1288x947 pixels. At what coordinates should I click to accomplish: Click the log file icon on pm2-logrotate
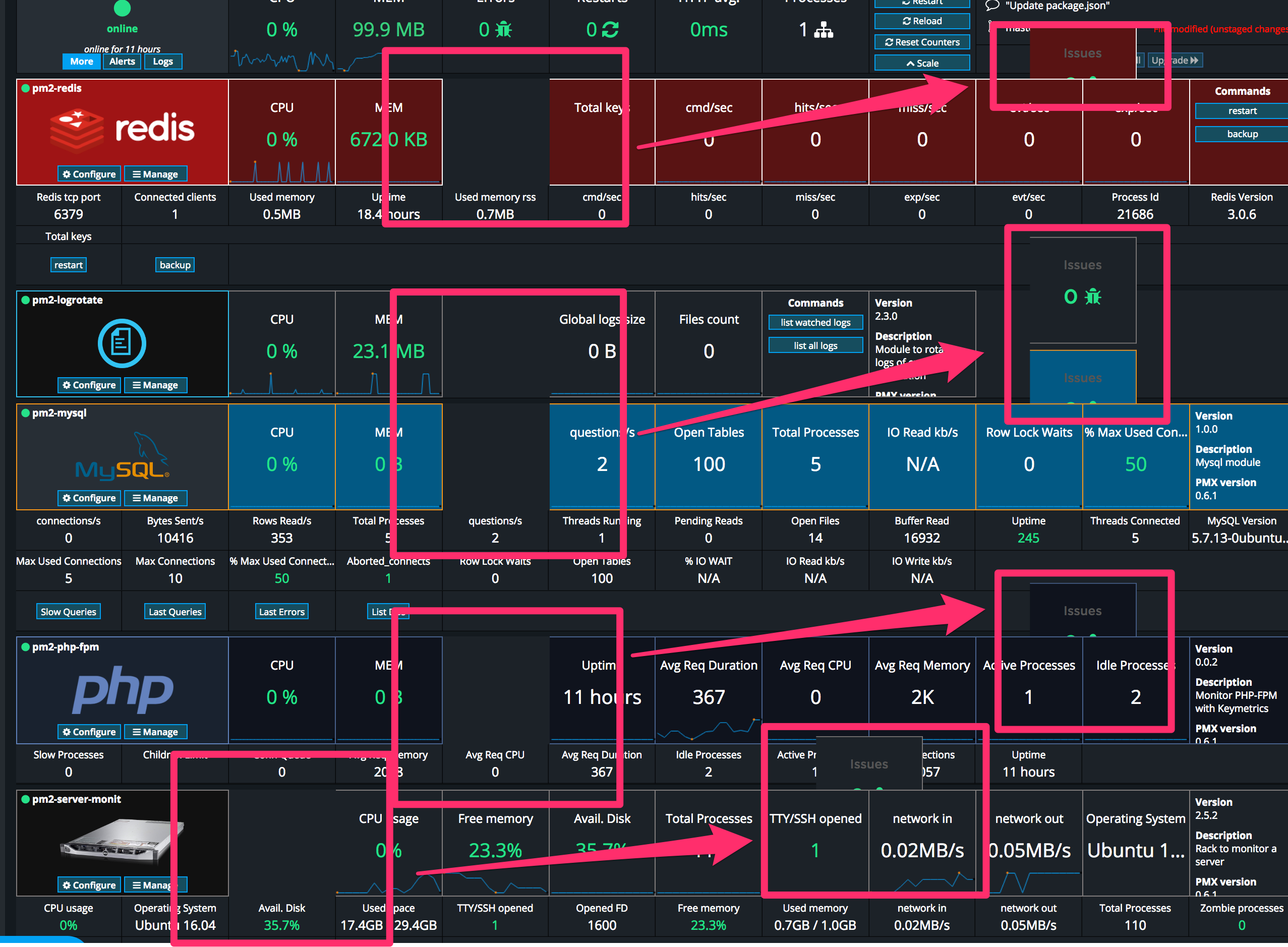[x=121, y=342]
